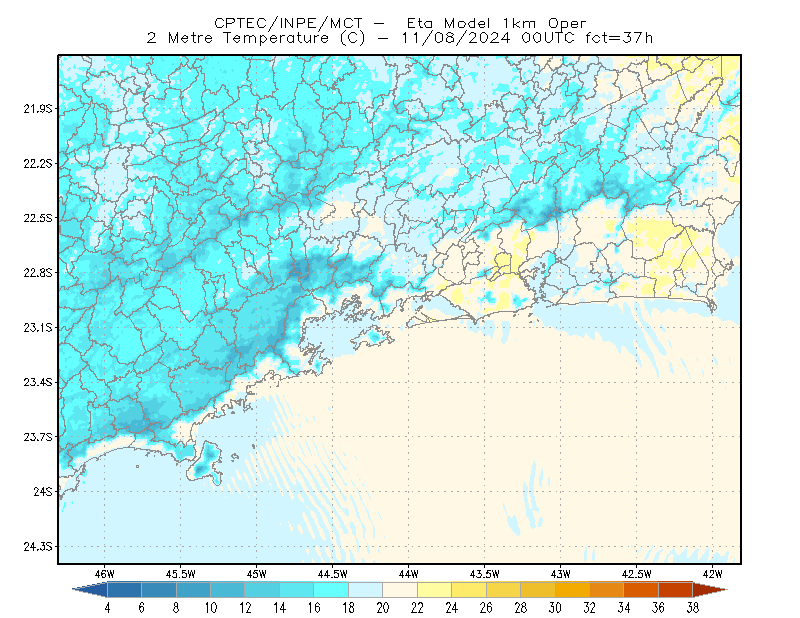Click the 46W longitude axis label
This screenshot has height=618, width=800.
[x=105, y=574]
